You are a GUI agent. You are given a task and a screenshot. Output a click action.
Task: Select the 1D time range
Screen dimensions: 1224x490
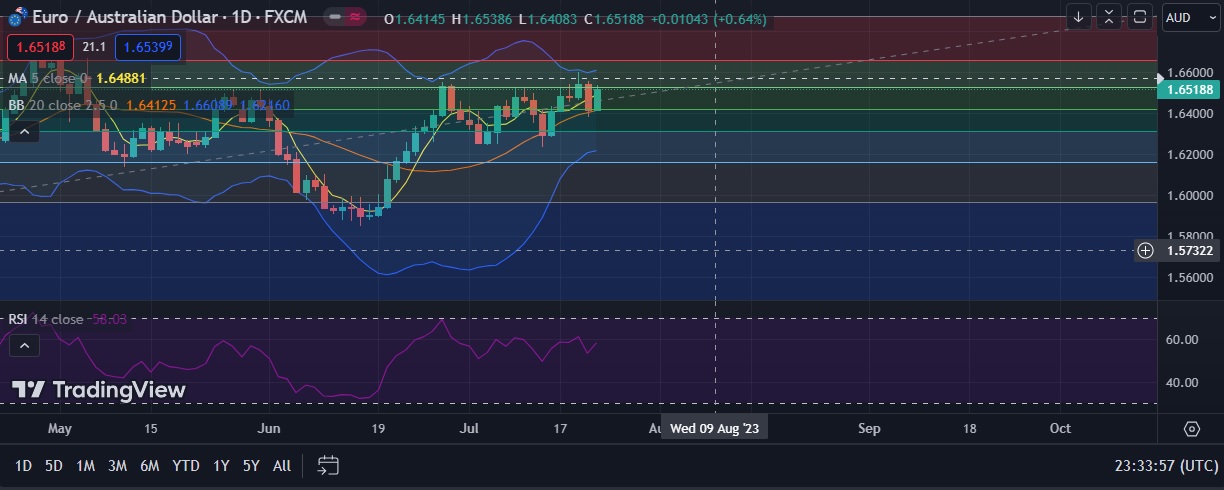click(24, 465)
